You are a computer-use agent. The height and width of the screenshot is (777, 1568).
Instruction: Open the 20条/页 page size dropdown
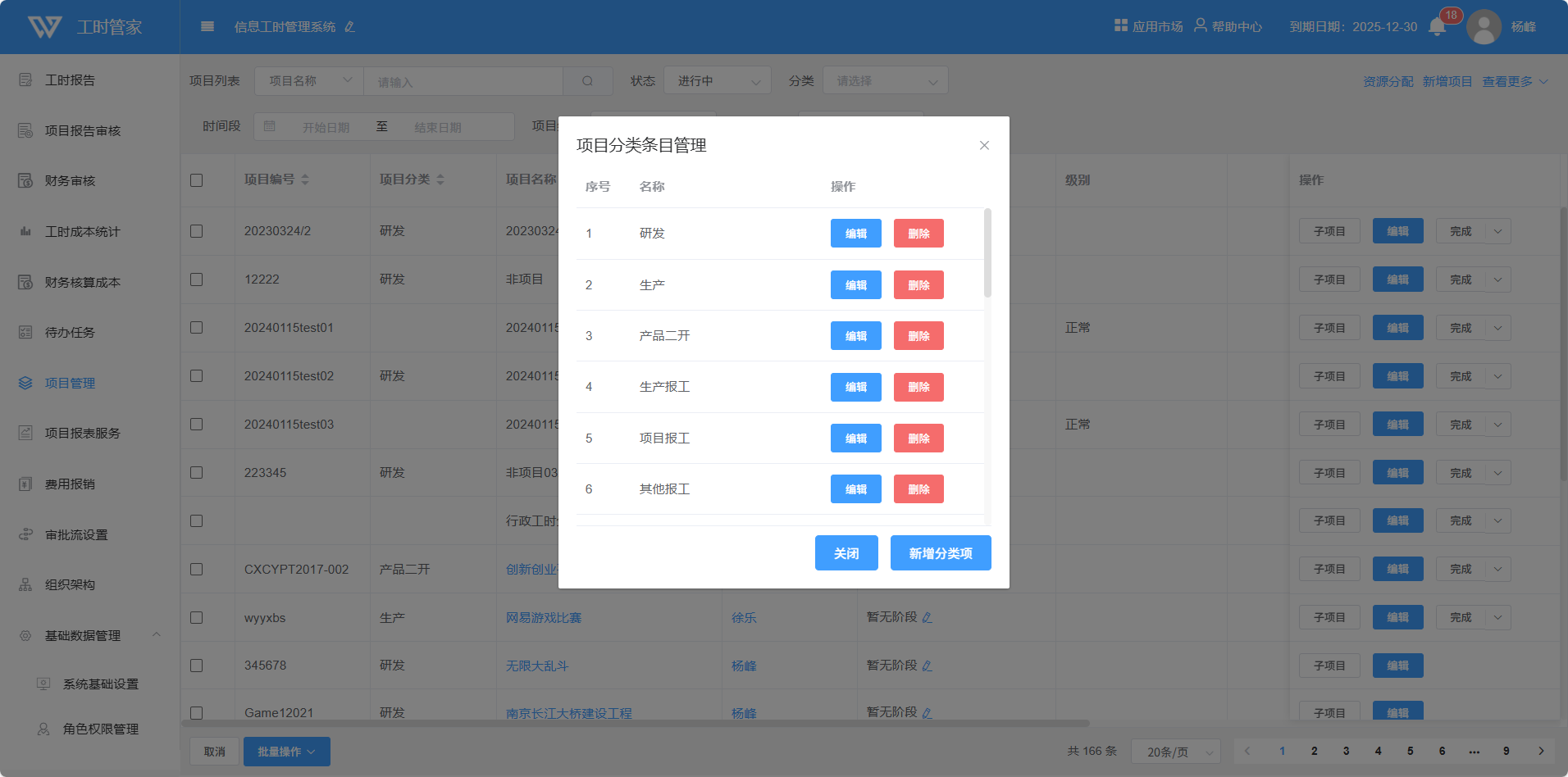[x=1176, y=752]
